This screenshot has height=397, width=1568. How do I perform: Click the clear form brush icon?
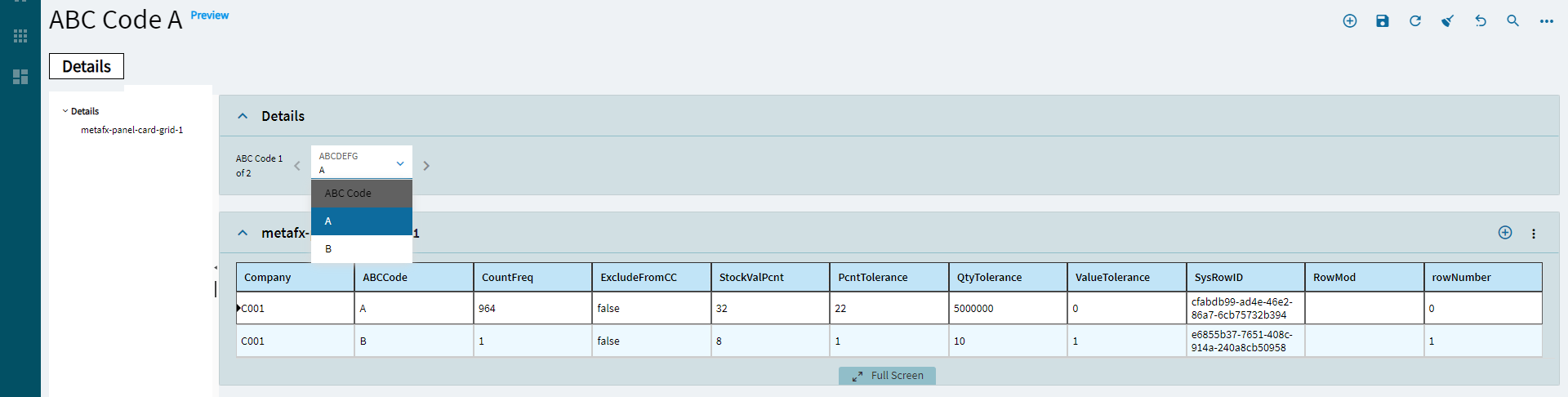(1448, 21)
